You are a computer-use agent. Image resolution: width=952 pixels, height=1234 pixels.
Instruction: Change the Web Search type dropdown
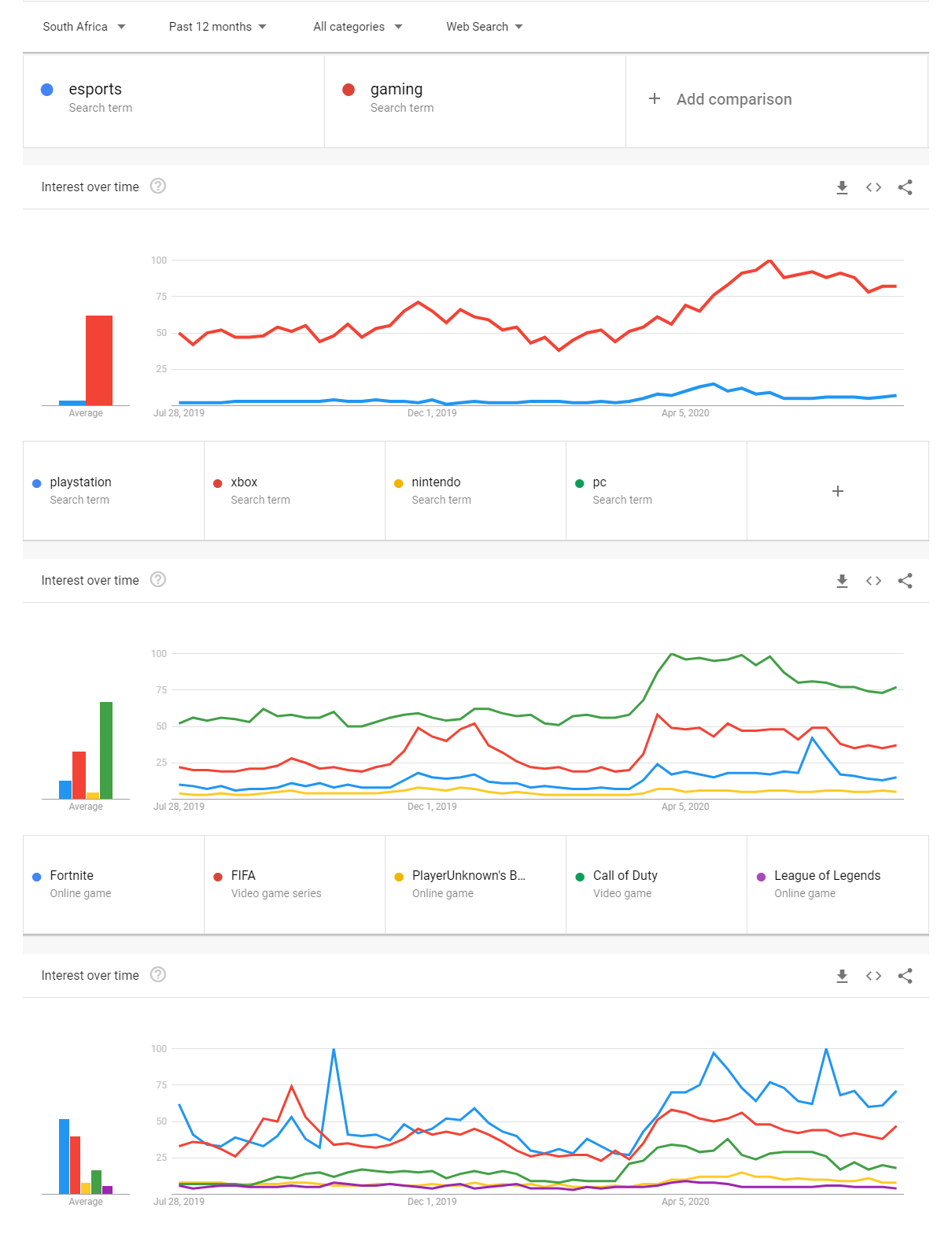(485, 27)
